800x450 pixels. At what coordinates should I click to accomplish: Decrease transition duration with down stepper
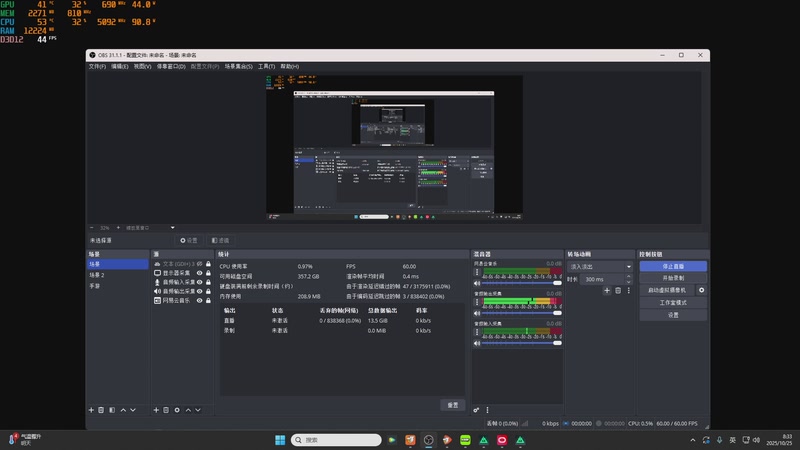click(629, 282)
